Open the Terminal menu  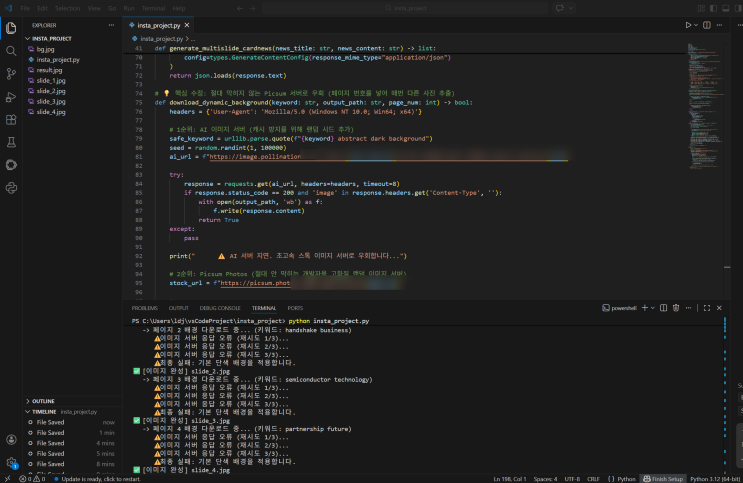tap(153, 8)
